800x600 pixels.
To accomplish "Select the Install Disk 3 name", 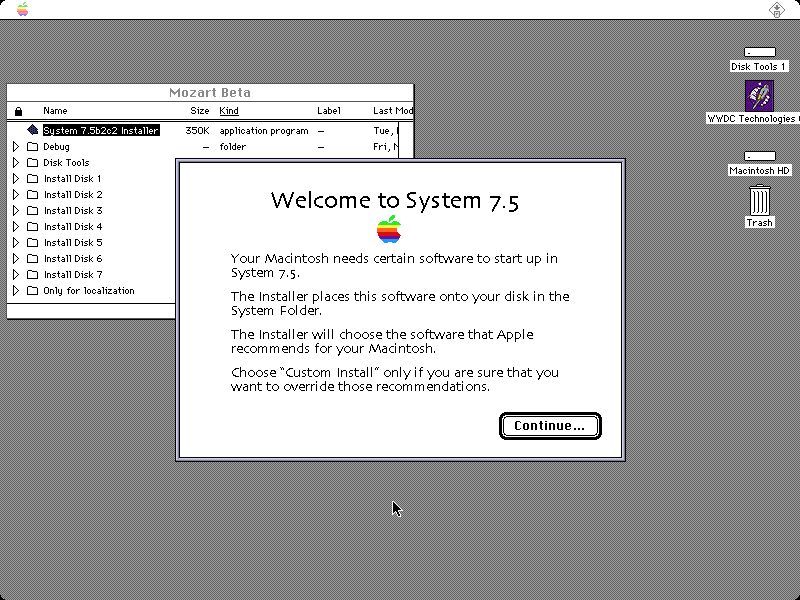I will point(73,210).
